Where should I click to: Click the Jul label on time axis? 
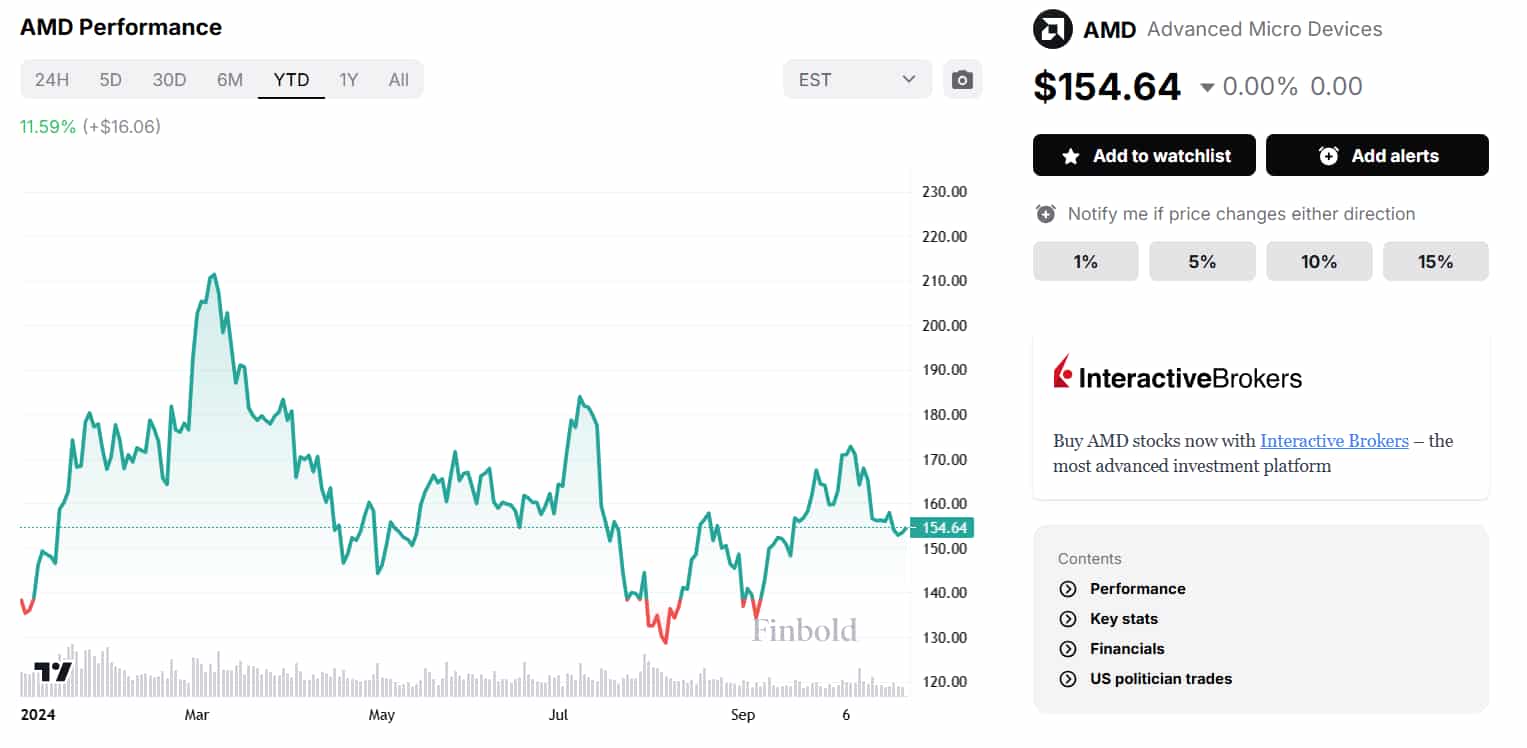click(x=558, y=715)
